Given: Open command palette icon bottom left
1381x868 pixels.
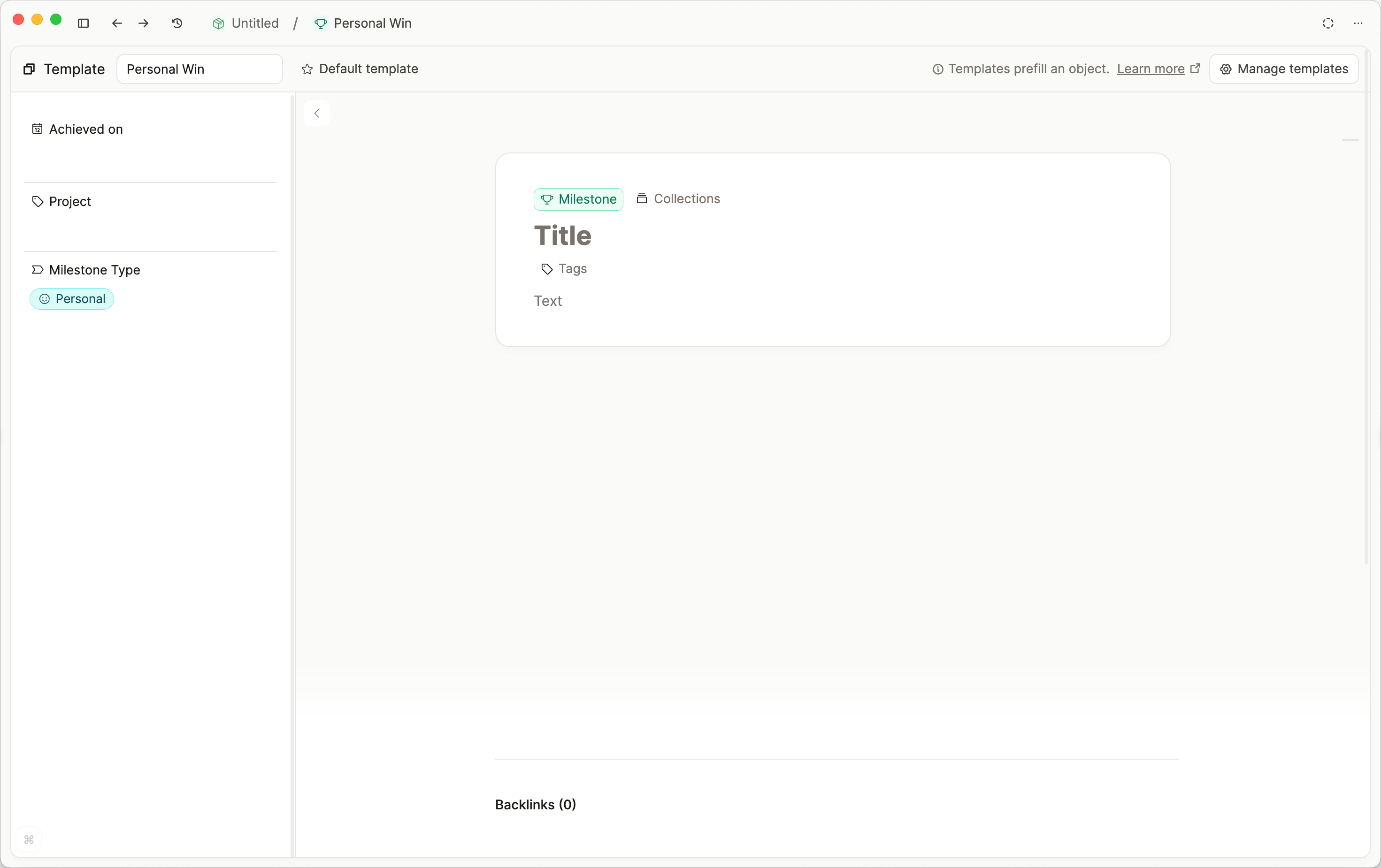Looking at the screenshot, I should point(29,840).
